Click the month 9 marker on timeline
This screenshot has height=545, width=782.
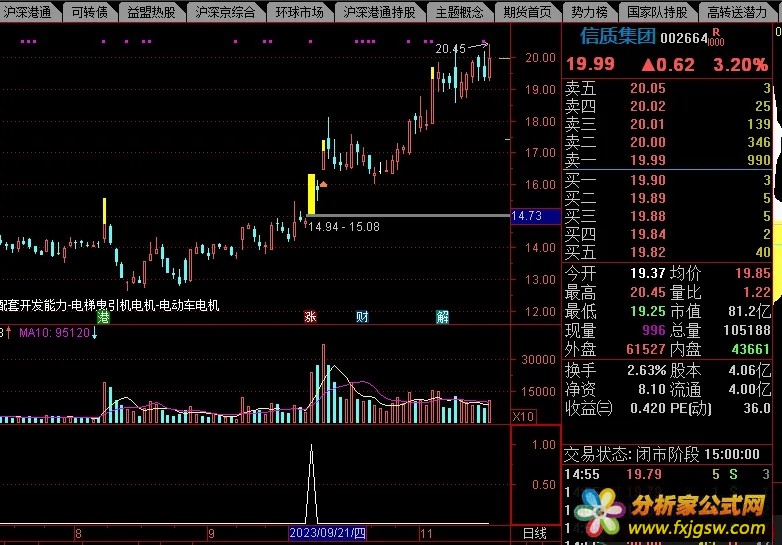(211, 534)
